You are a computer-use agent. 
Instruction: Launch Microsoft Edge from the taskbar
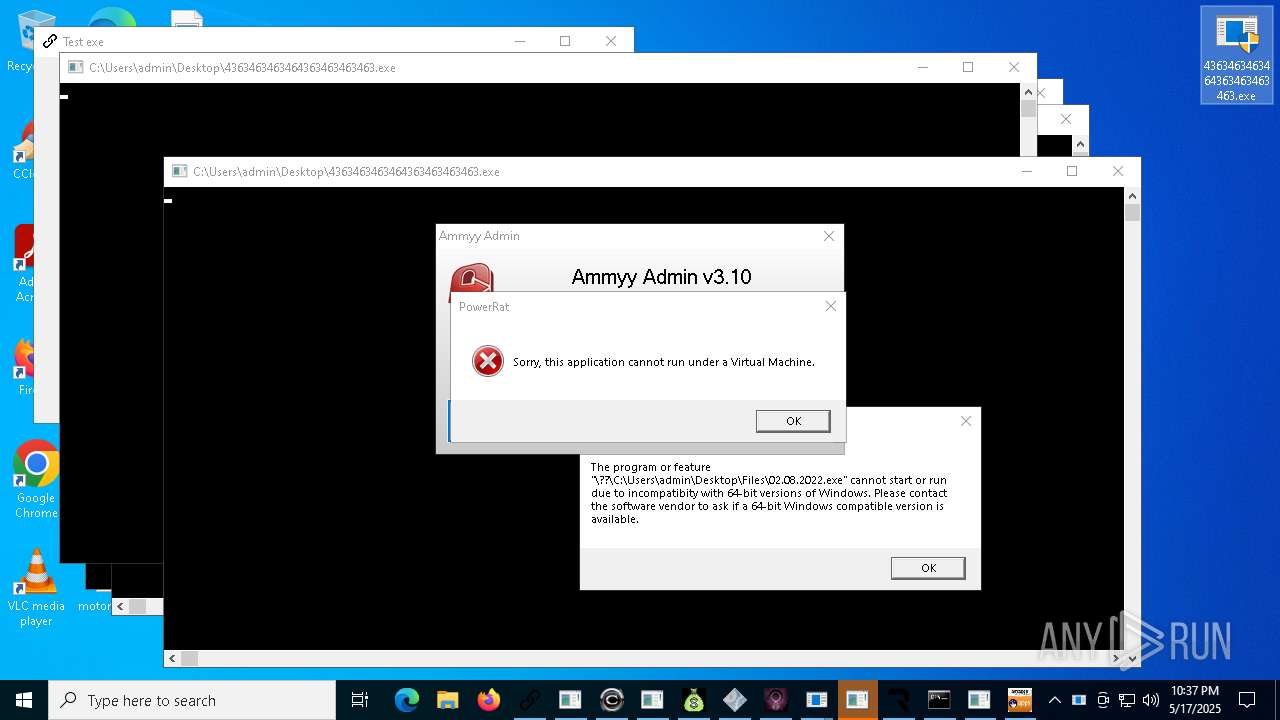coord(406,700)
